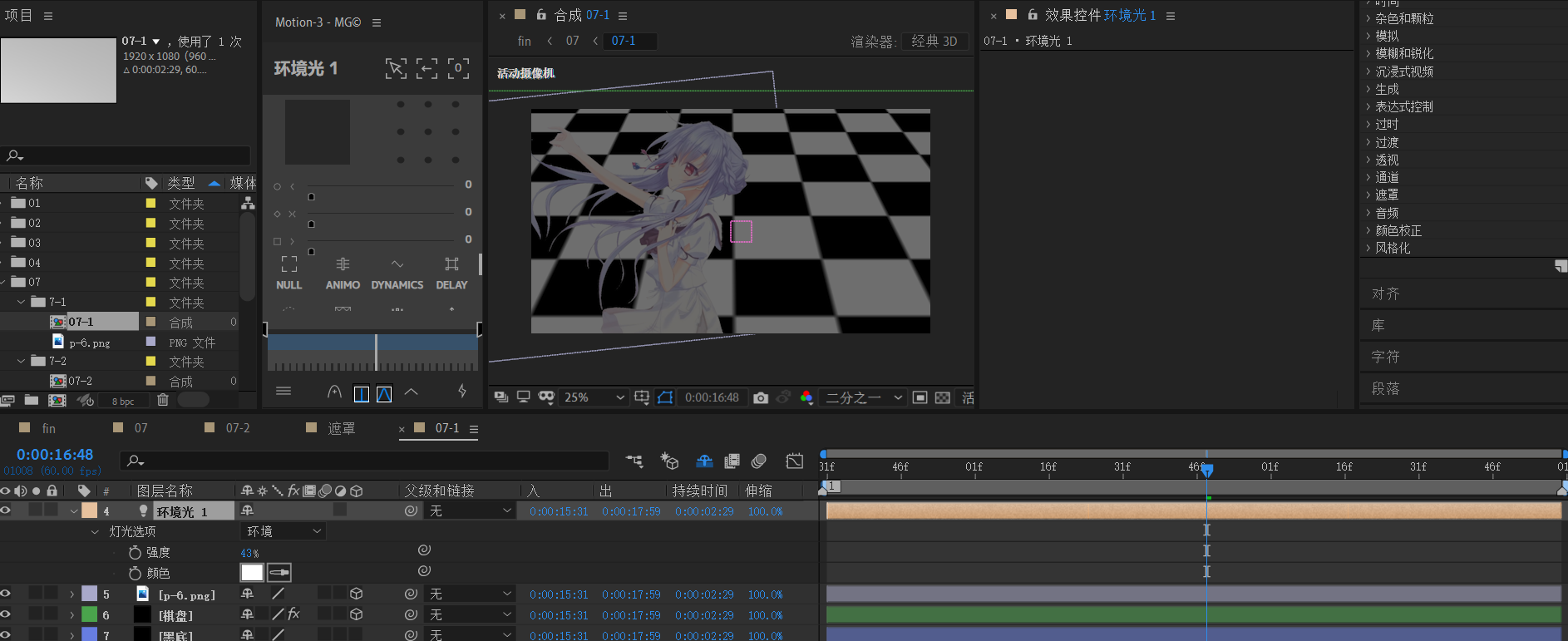Enable motion blur for the timeline
The height and width of the screenshot is (641, 1568).
758,461
